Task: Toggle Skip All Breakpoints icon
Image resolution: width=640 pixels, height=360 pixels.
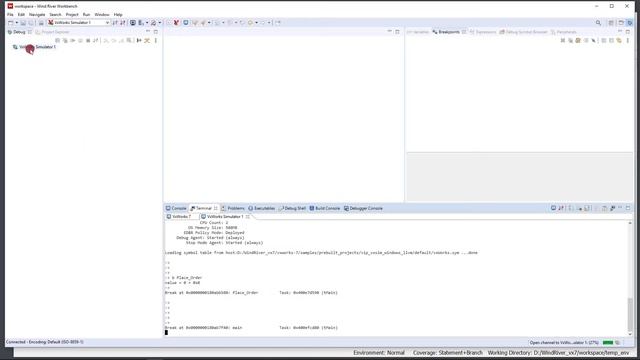Action: point(593,40)
